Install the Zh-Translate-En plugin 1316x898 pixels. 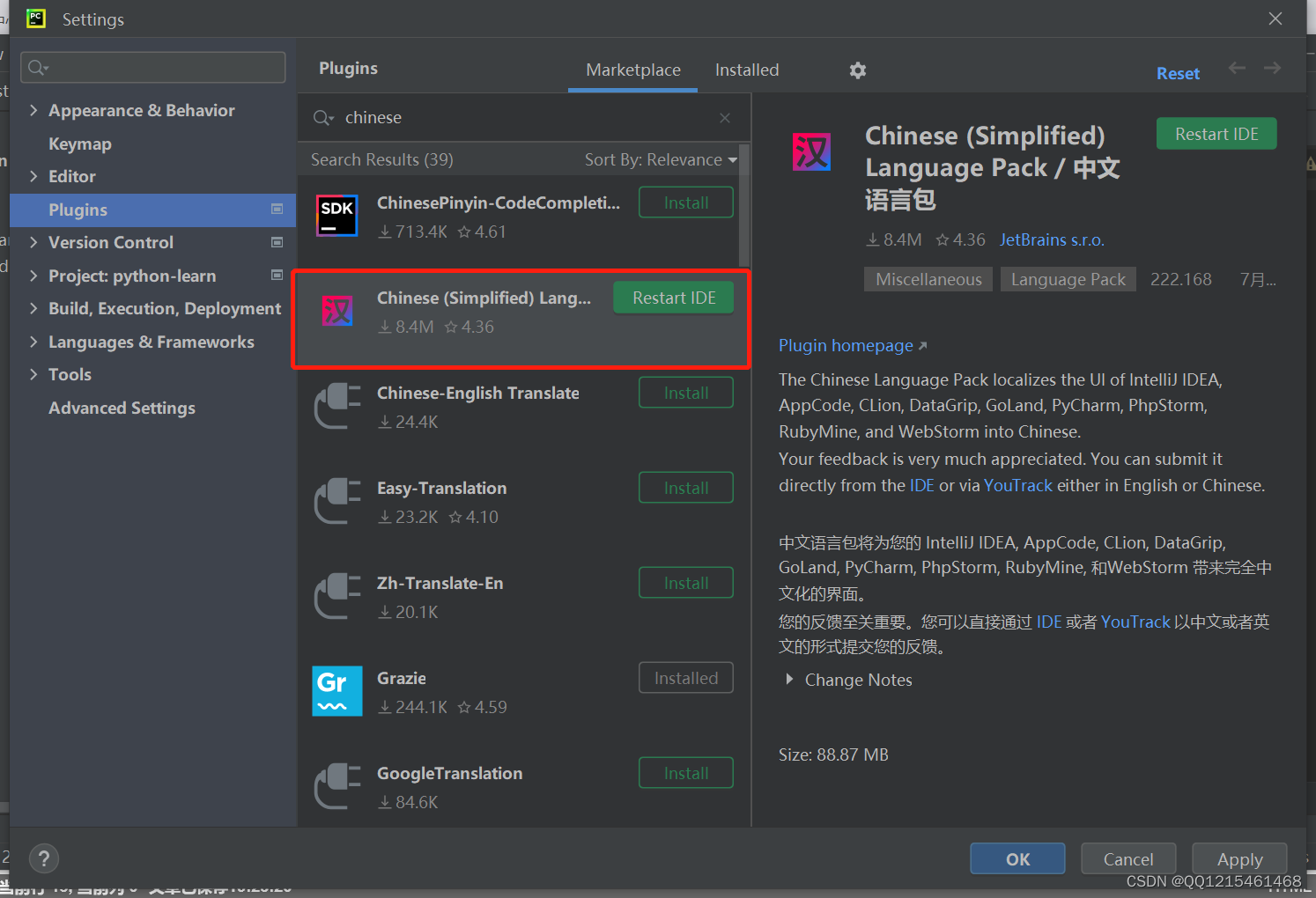686,583
